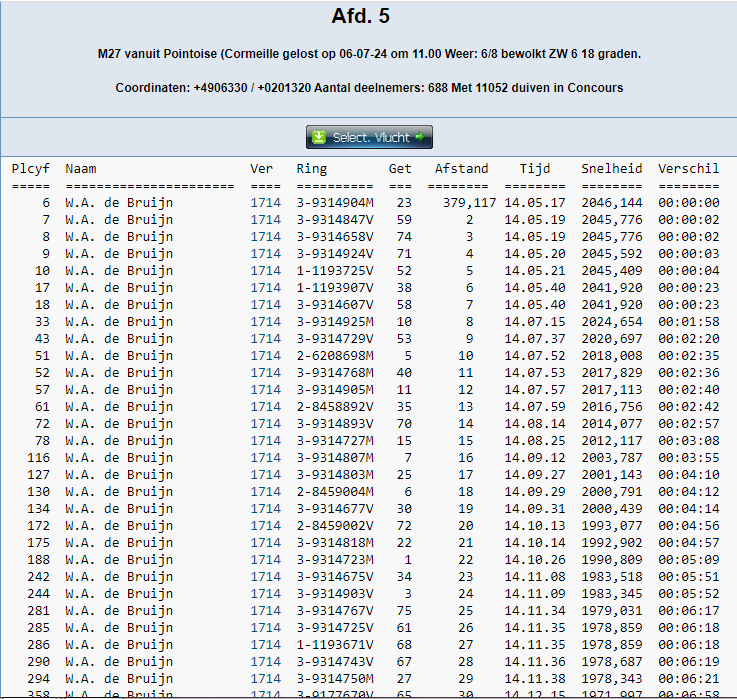The image size is (737, 699).
Task: Open club link 1714 in row for ring 3-9314750M
Action: [x=266, y=678]
